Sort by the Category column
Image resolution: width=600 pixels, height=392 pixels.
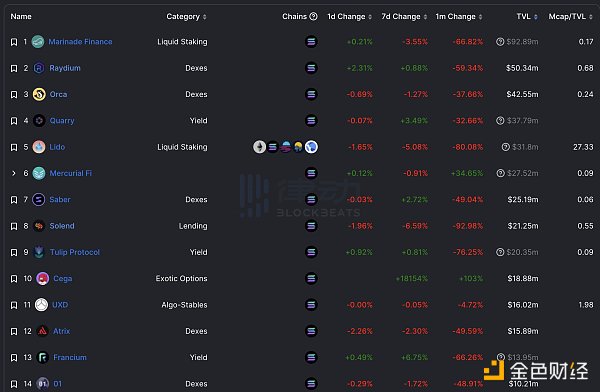click(186, 16)
